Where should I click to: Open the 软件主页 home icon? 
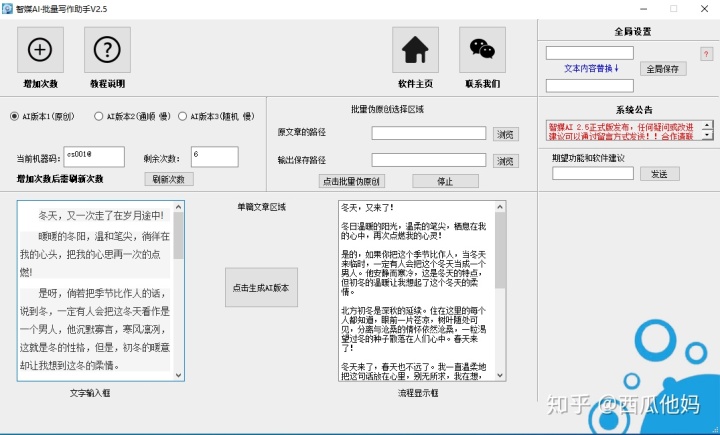click(415, 50)
